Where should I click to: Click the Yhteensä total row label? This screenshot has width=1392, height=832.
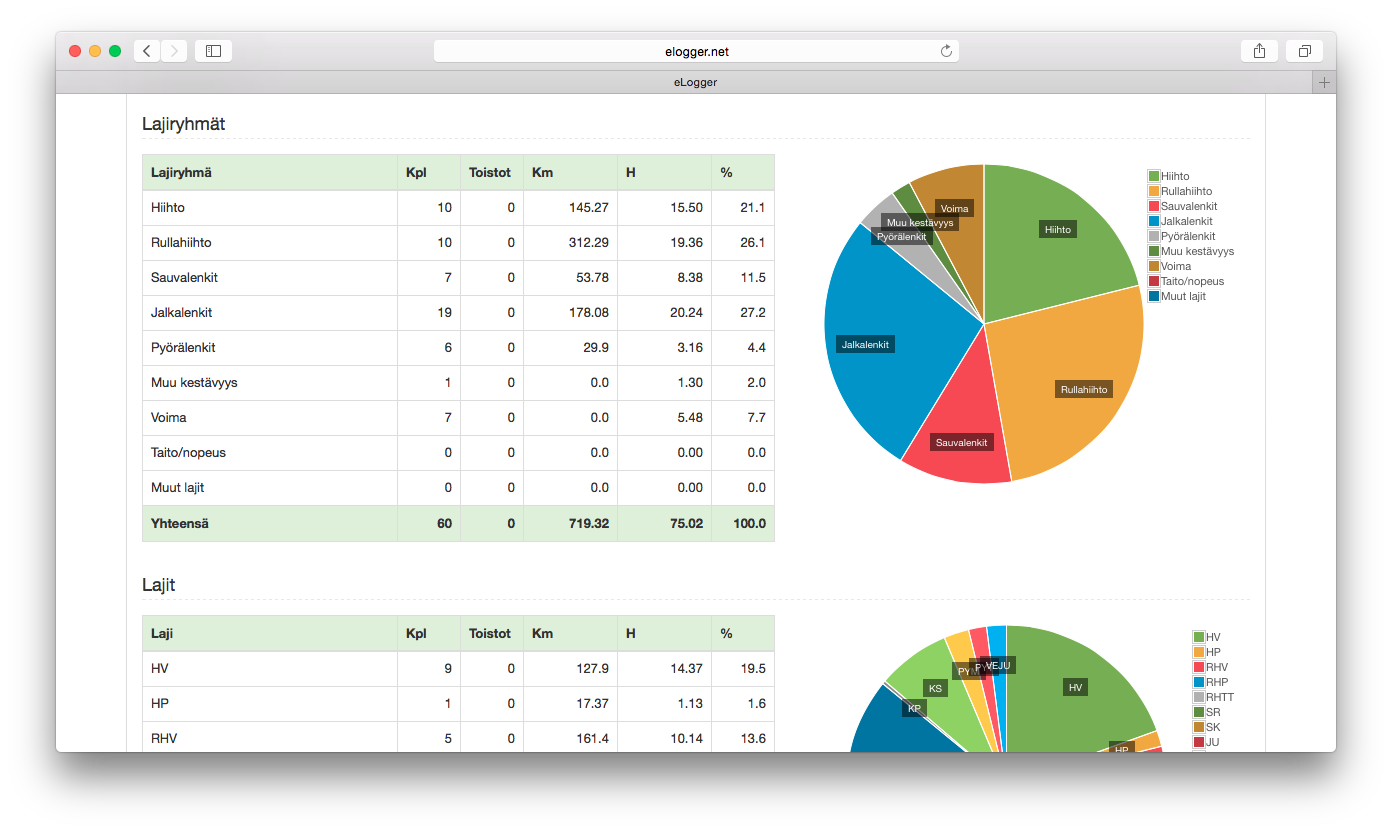(180, 524)
